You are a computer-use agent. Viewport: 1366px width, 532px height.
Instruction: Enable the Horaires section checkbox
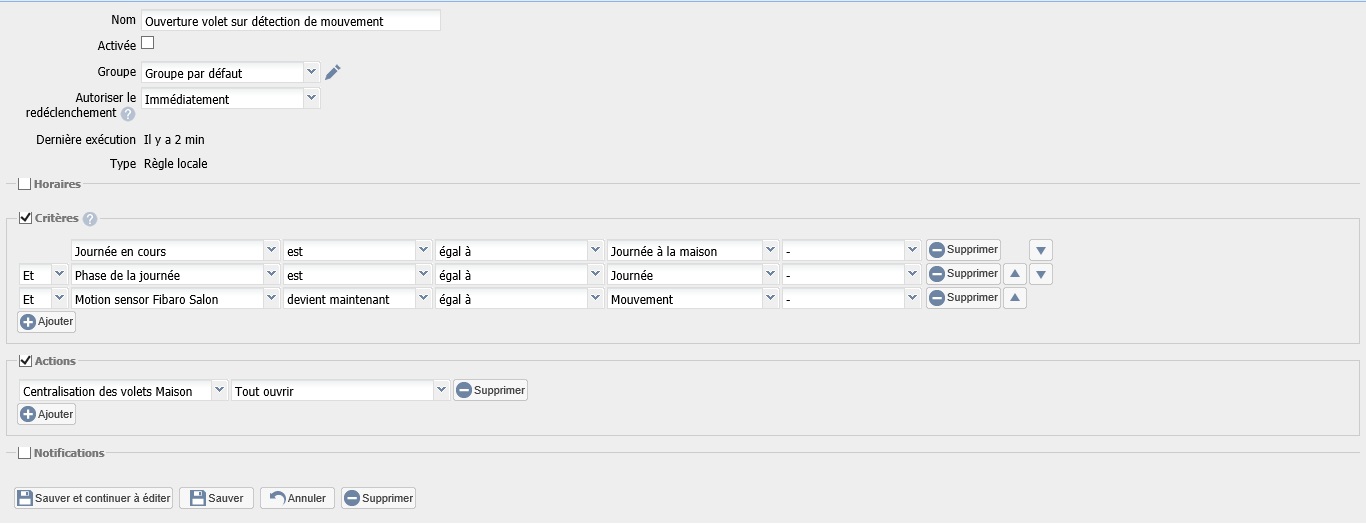click(25, 184)
